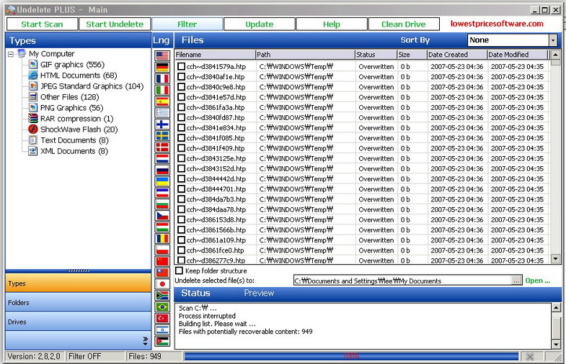Choose the Danish flag language
The height and width of the screenshot is (364, 566).
pyautogui.click(x=162, y=147)
